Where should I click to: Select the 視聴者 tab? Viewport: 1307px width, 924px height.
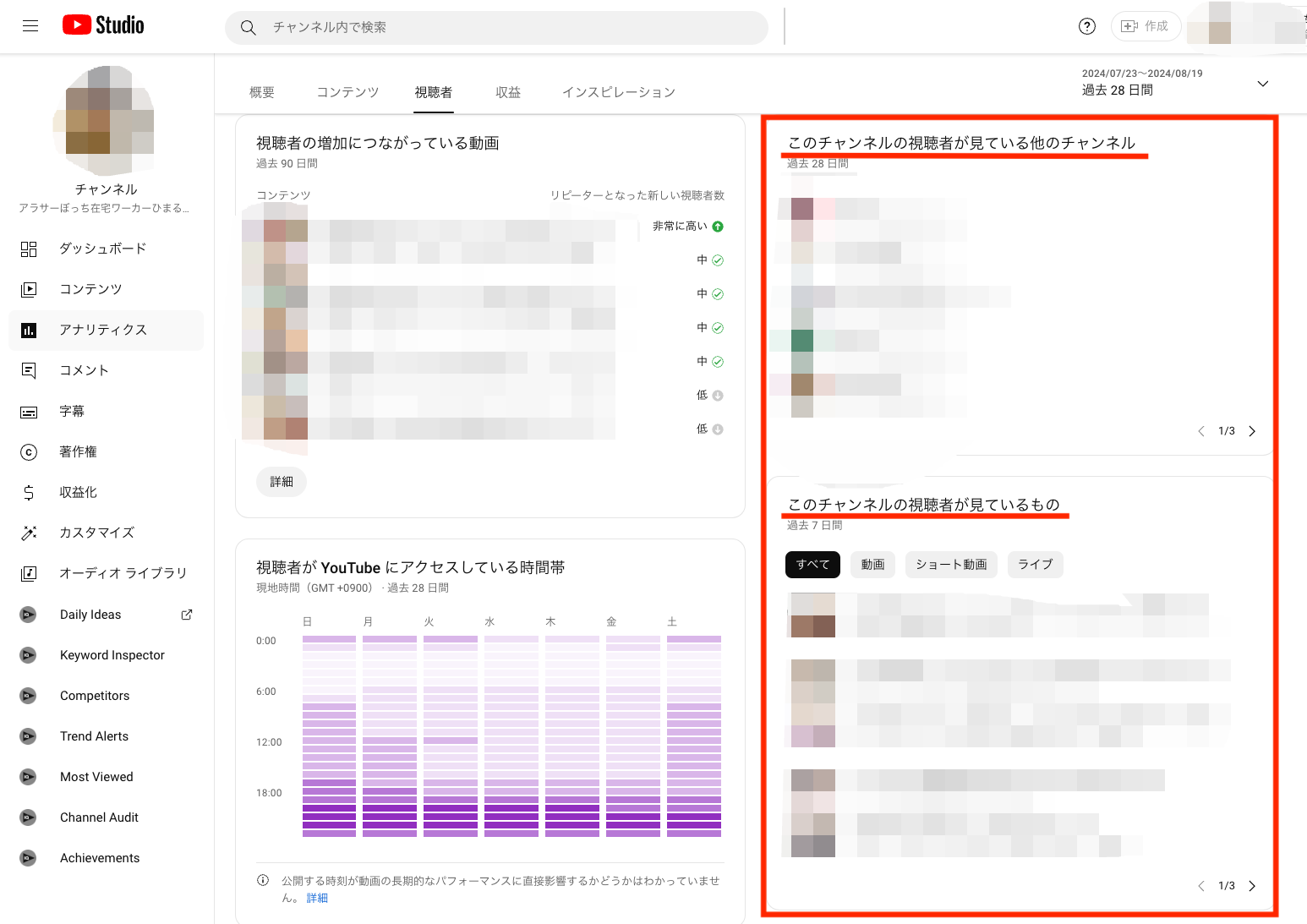[434, 92]
